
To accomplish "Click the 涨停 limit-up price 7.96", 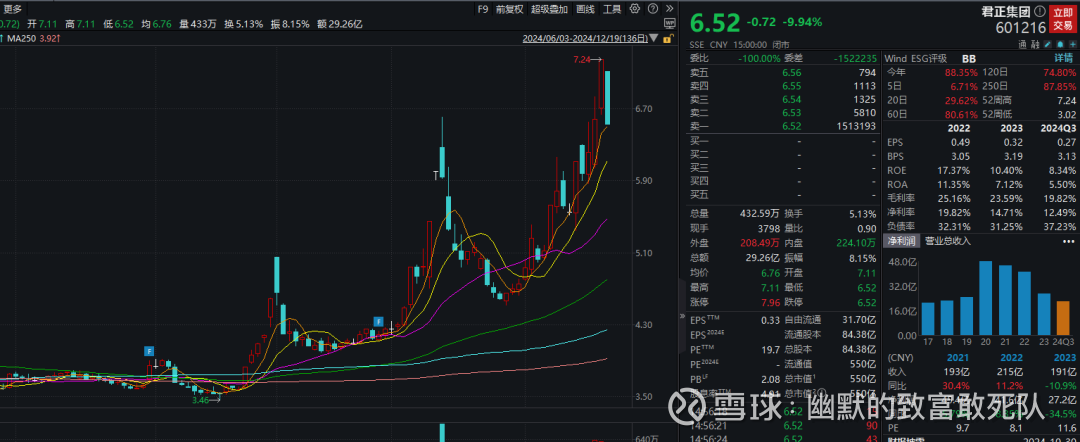I will click(x=771, y=302).
